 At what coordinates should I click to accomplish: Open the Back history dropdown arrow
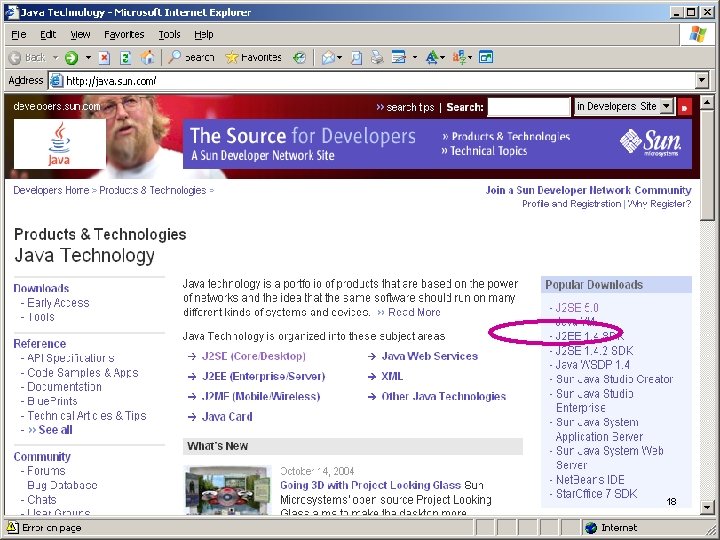click(56, 57)
